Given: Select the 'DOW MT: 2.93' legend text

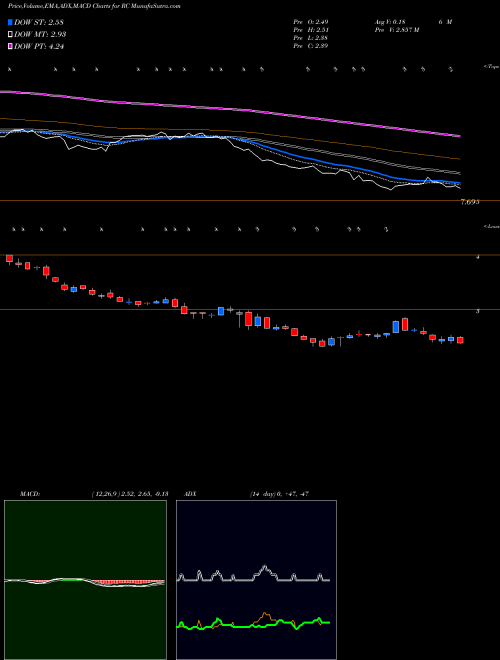Looking at the screenshot, I should point(40,35).
